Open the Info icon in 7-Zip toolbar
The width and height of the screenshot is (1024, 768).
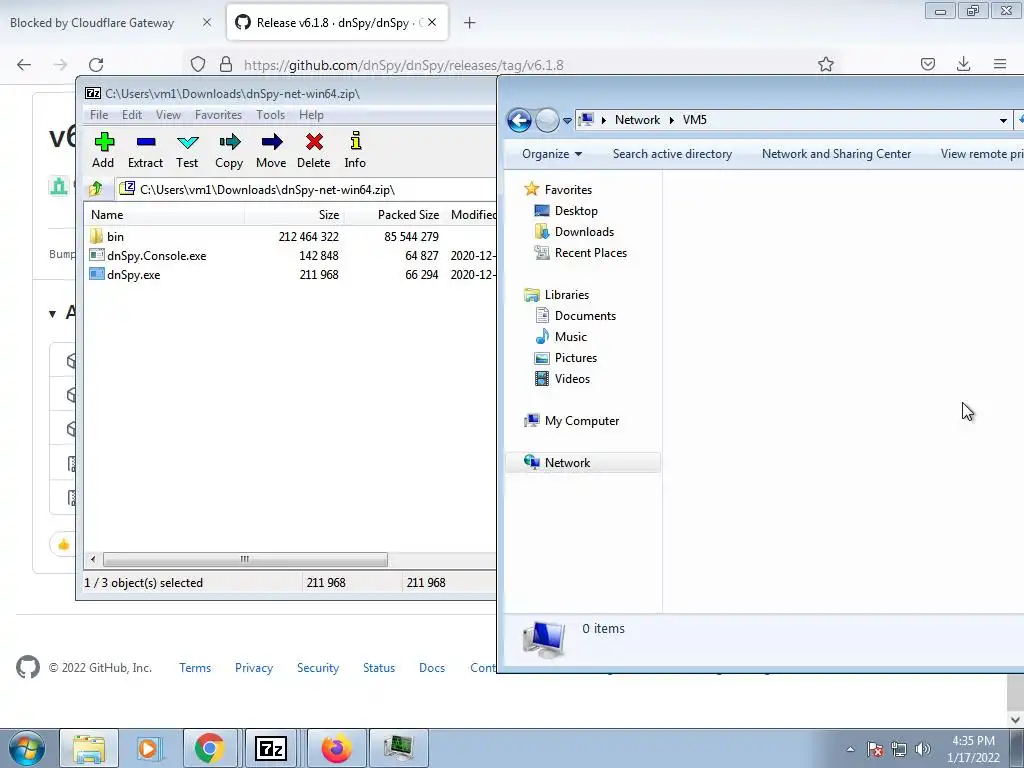(355, 151)
